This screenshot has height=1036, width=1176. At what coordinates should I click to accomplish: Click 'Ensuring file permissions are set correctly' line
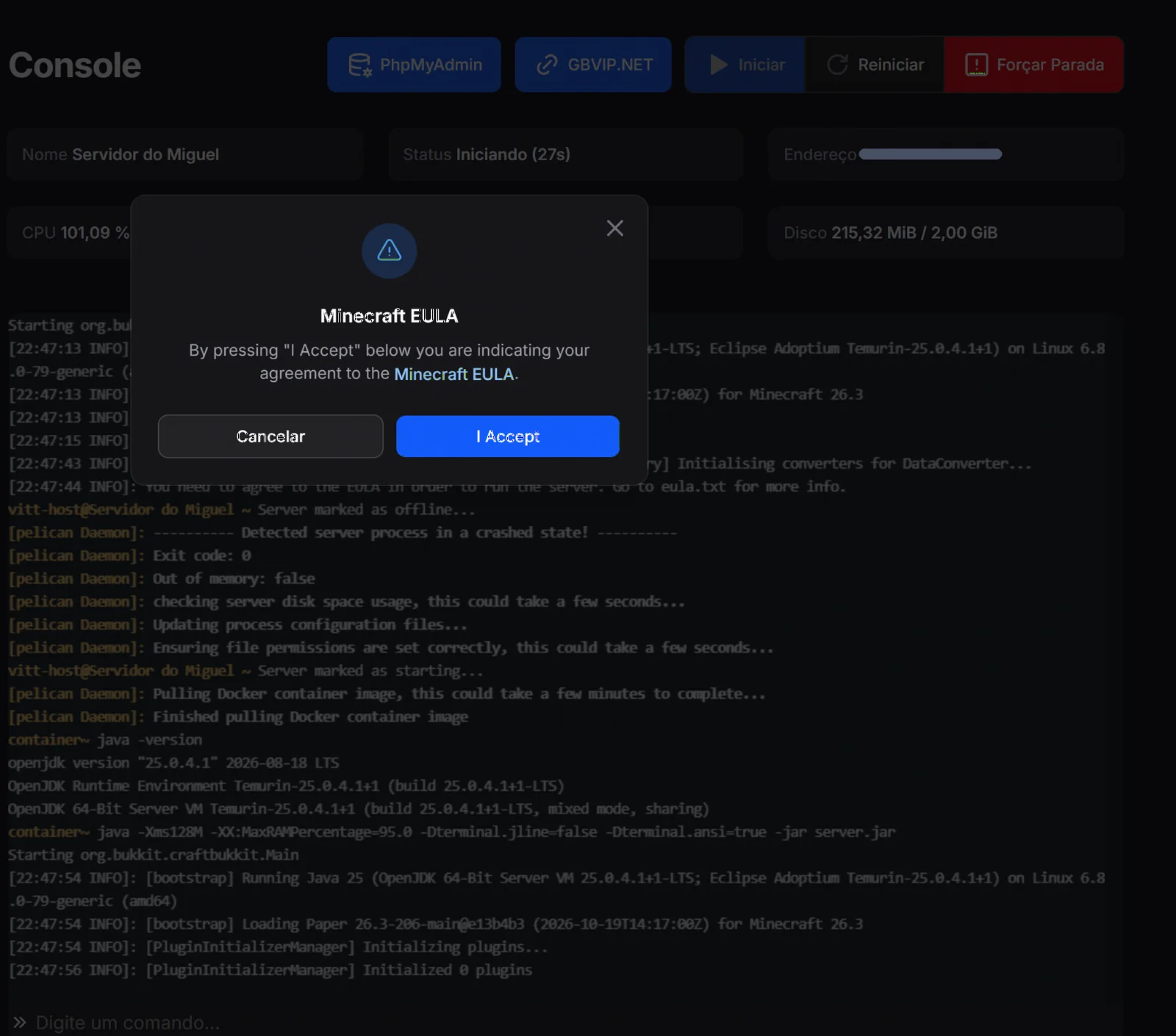(x=391, y=648)
